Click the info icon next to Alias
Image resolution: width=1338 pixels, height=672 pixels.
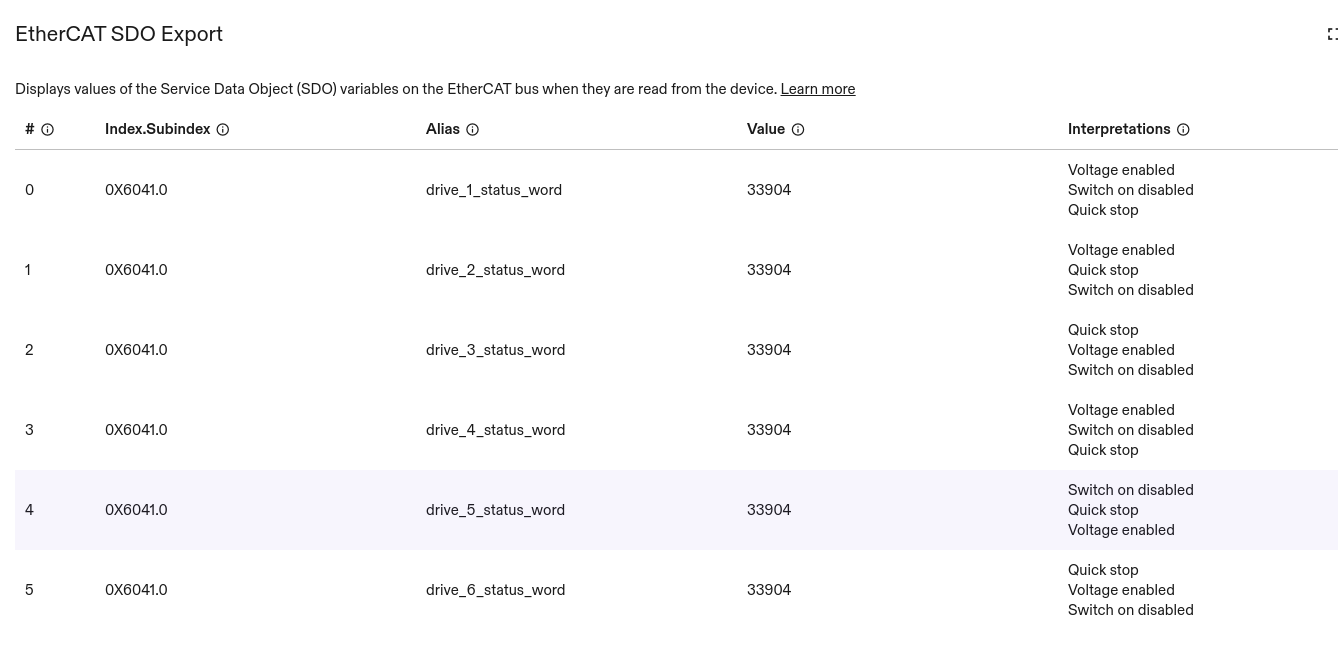click(x=473, y=129)
